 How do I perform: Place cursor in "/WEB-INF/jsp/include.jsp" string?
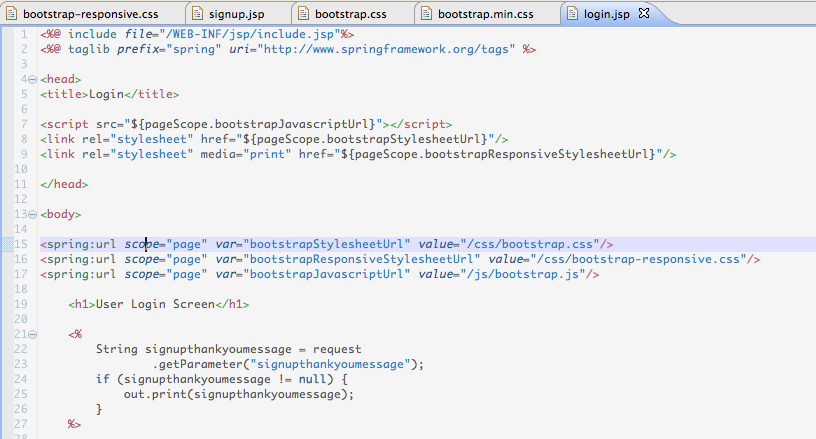(x=250, y=34)
